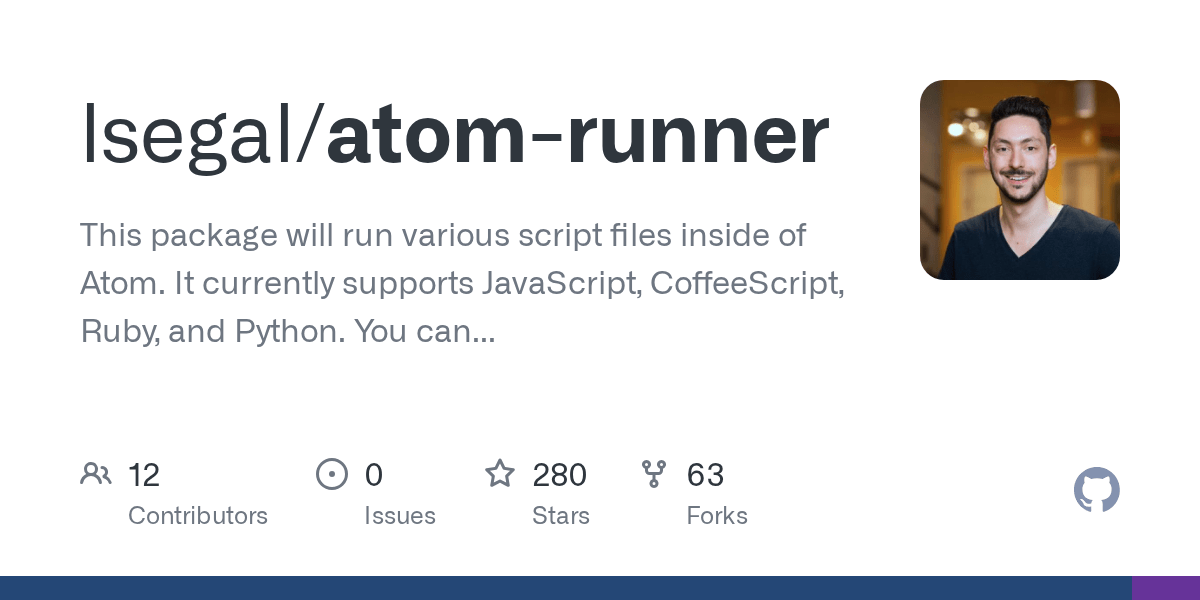
Task: Click the bold atom-runner repository name
Action: click(577, 135)
